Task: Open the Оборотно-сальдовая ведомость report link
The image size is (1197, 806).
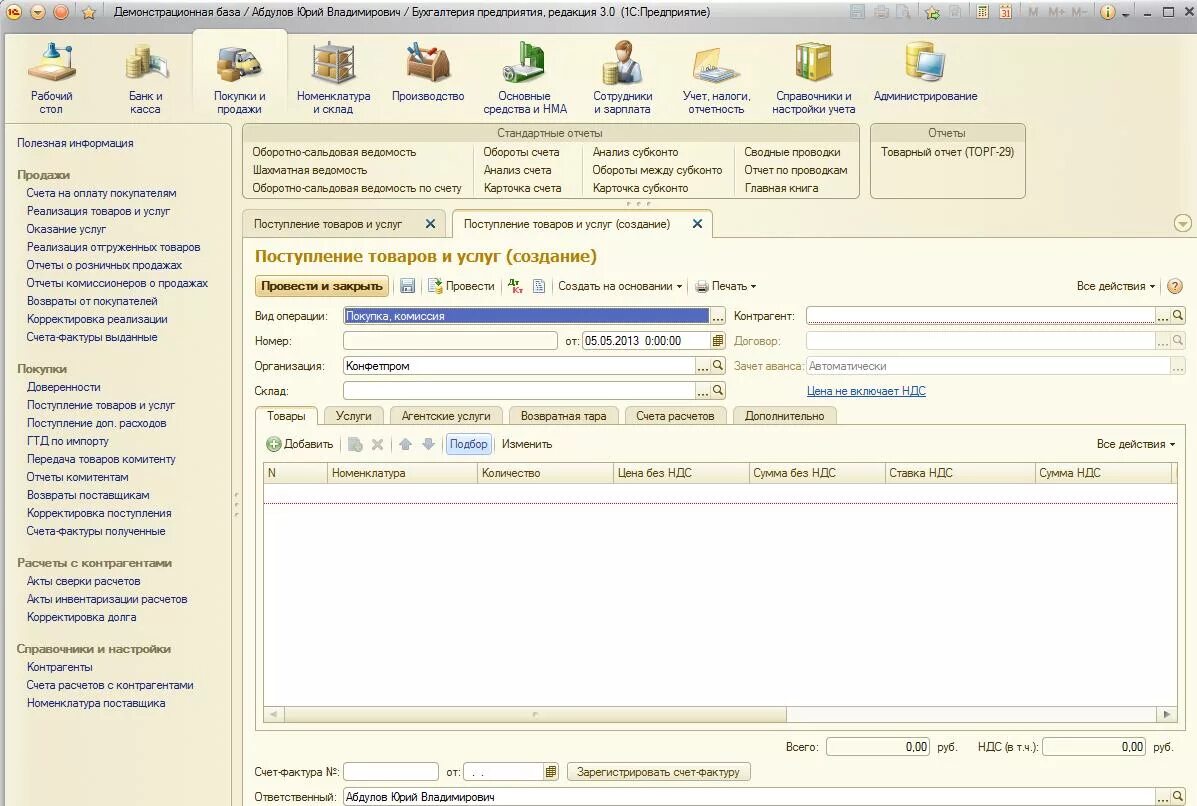Action: coord(334,152)
